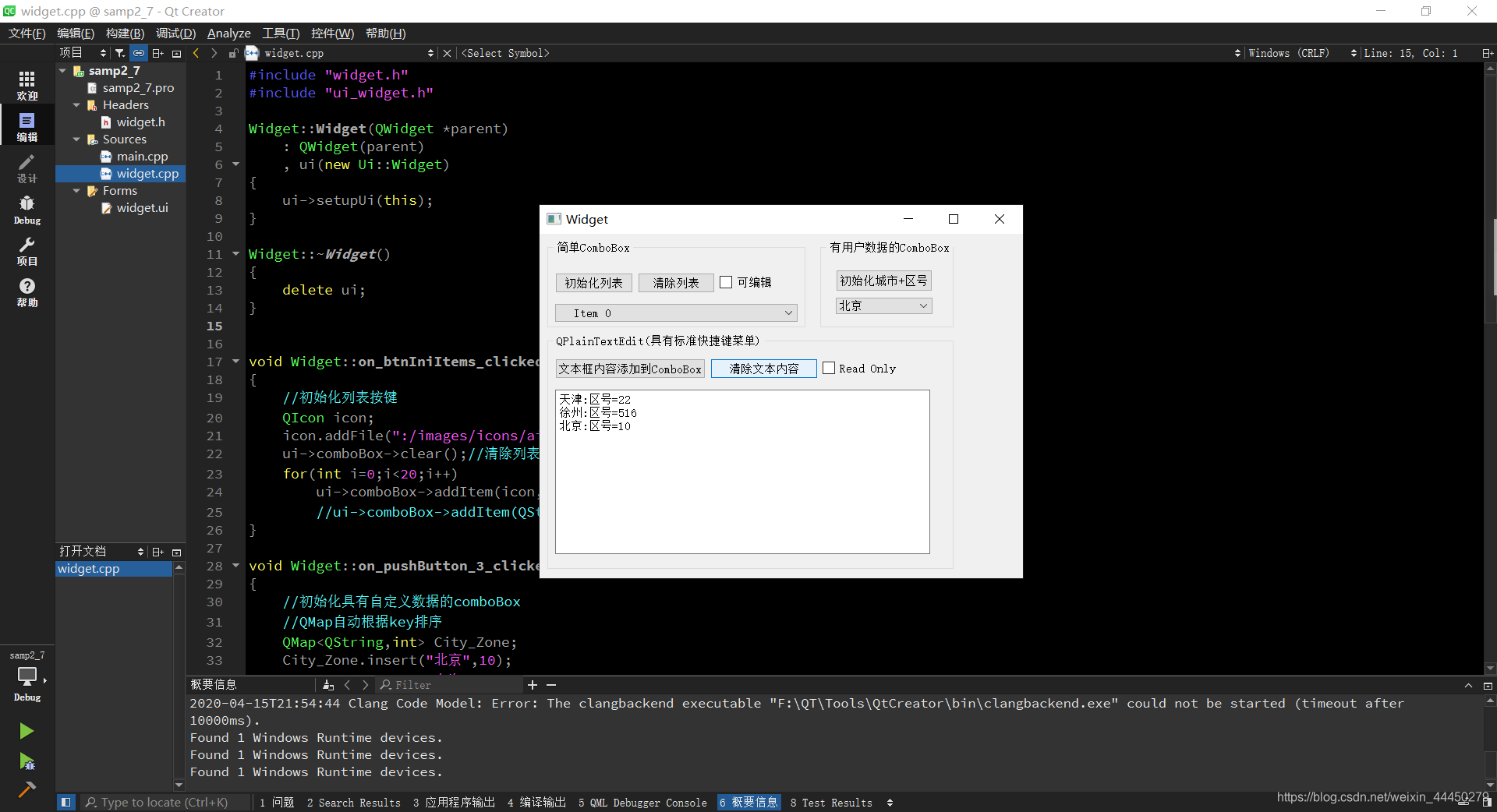Collapse the Forms folder

pyautogui.click(x=76, y=191)
